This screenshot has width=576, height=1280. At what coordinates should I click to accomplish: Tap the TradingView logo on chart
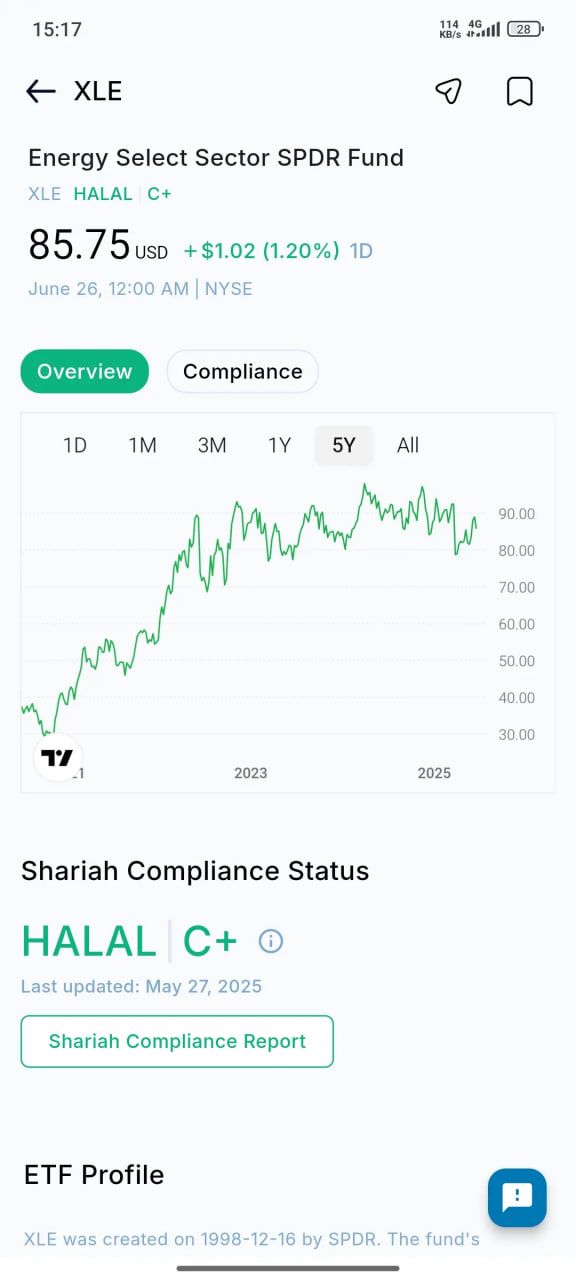tap(58, 758)
